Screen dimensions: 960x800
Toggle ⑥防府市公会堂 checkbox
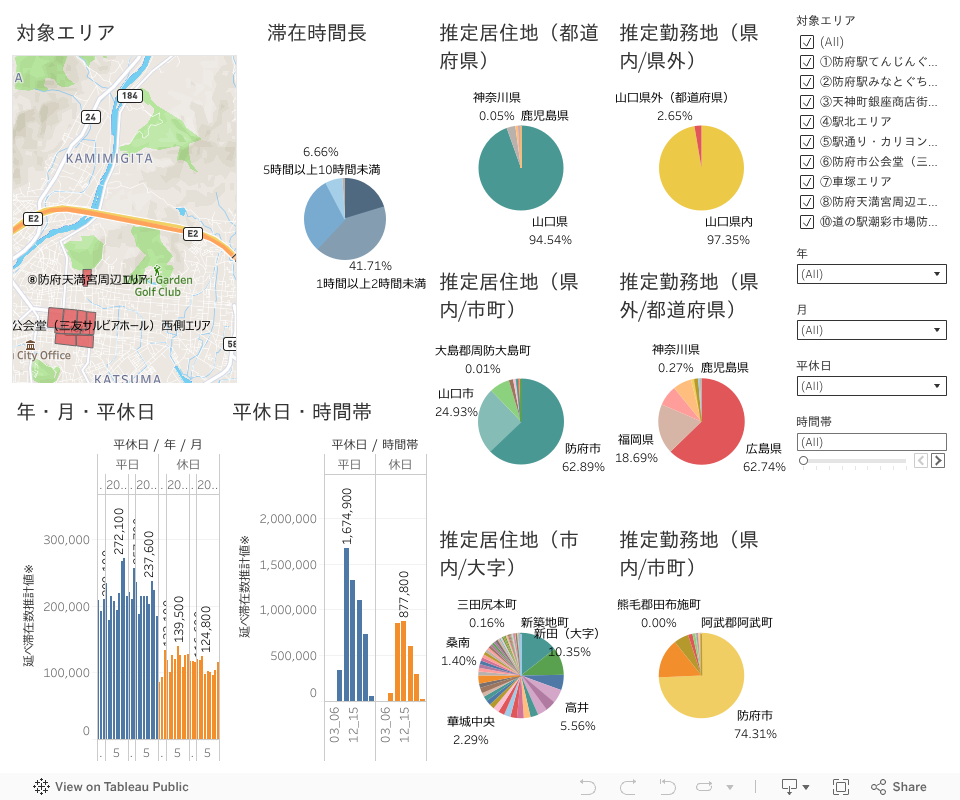point(807,162)
